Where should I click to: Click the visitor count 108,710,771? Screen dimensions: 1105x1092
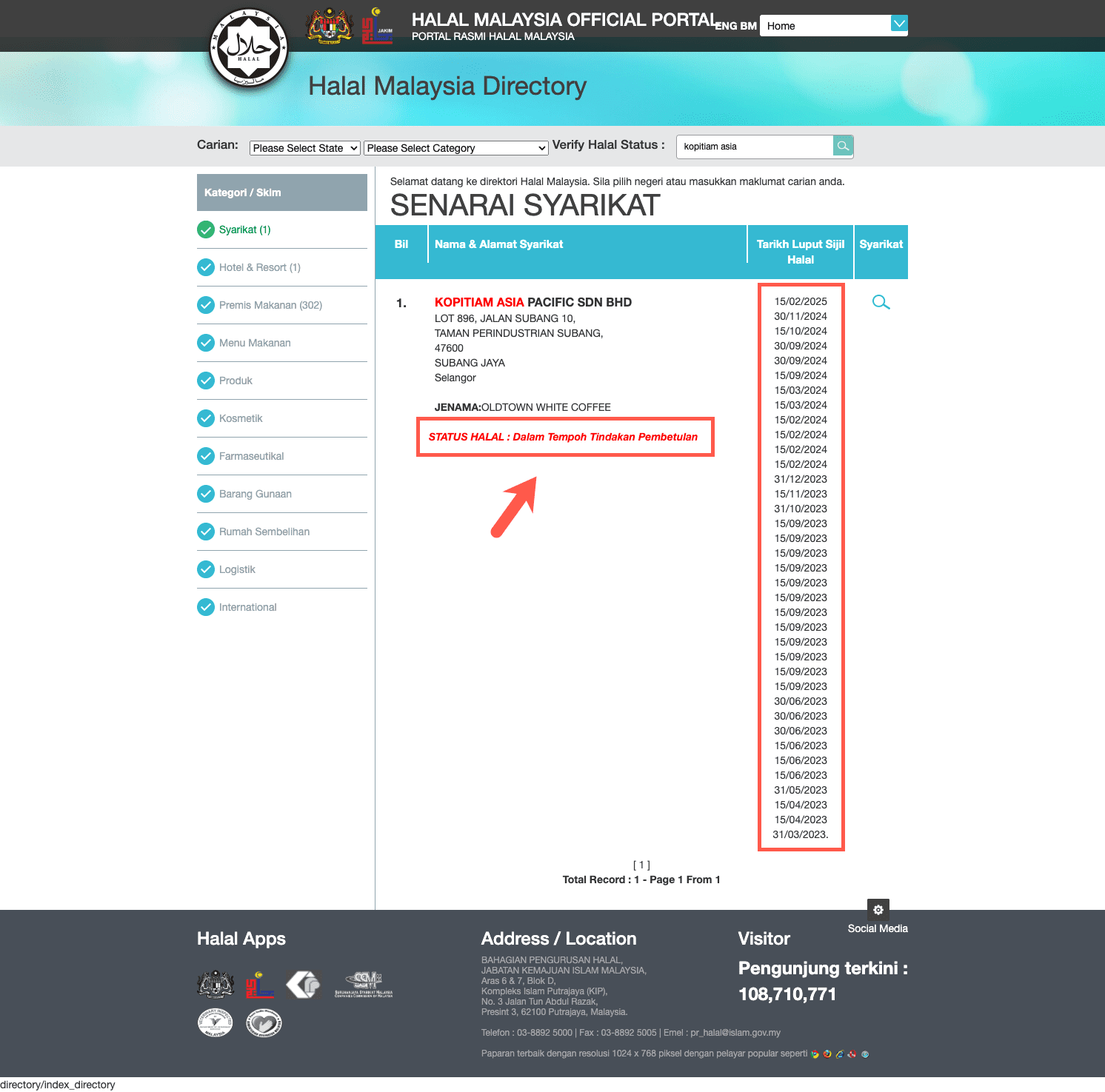pyautogui.click(x=787, y=994)
